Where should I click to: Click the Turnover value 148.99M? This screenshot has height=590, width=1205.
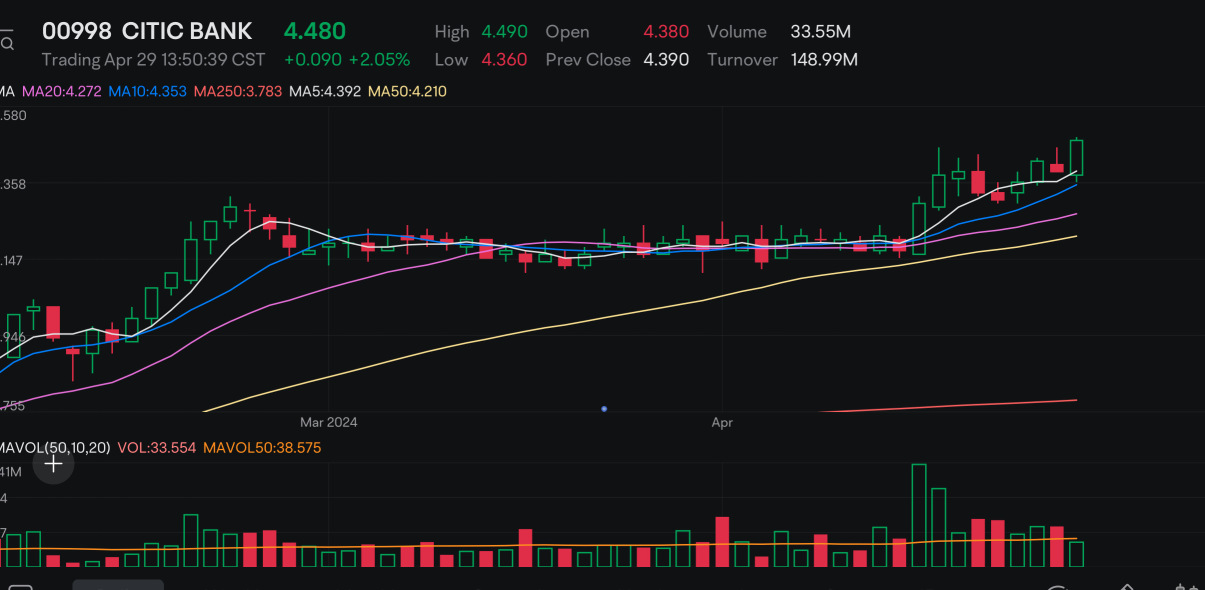coord(824,60)
